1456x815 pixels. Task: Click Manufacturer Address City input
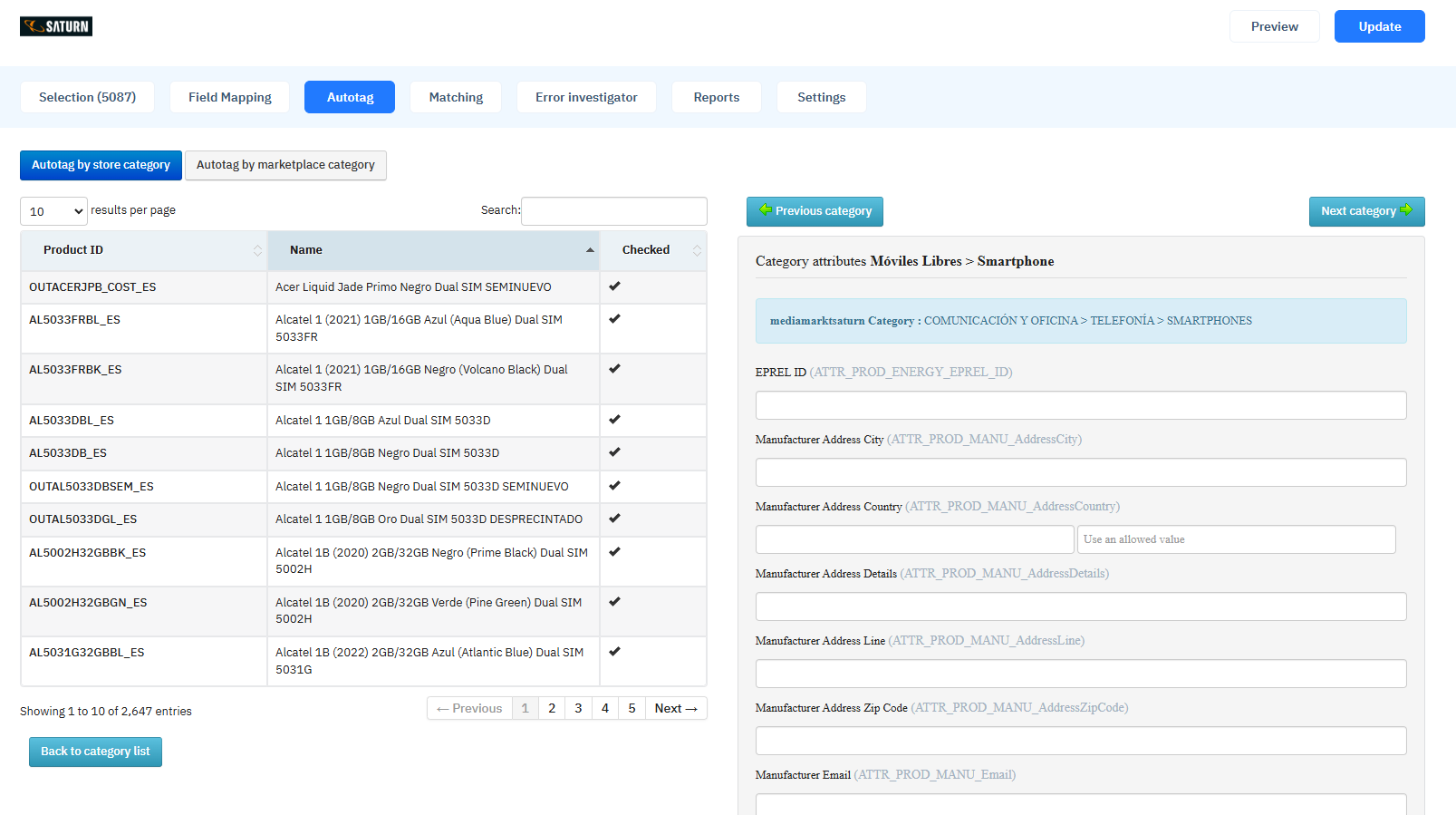click(1081, 472)
